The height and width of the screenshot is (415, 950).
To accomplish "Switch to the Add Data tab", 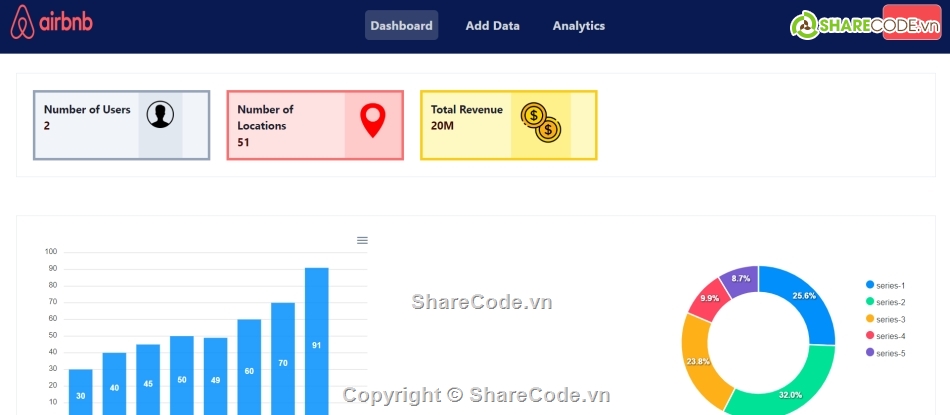I will pyautogui.click(x=492, y=26).
